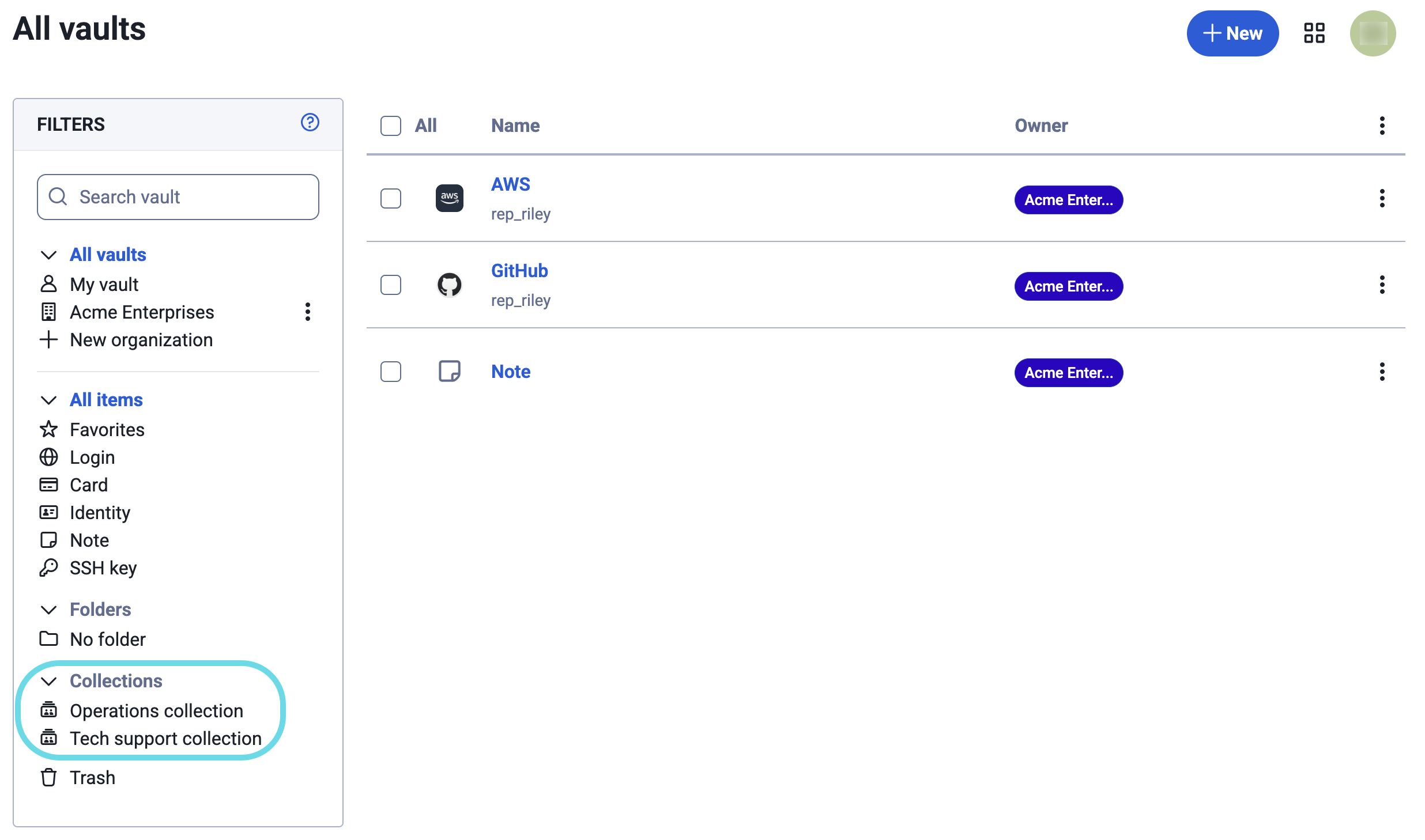The image size is (1425, 840).
Task: Collapse the All vaults section chevron
Action: [x=49, y=255]
